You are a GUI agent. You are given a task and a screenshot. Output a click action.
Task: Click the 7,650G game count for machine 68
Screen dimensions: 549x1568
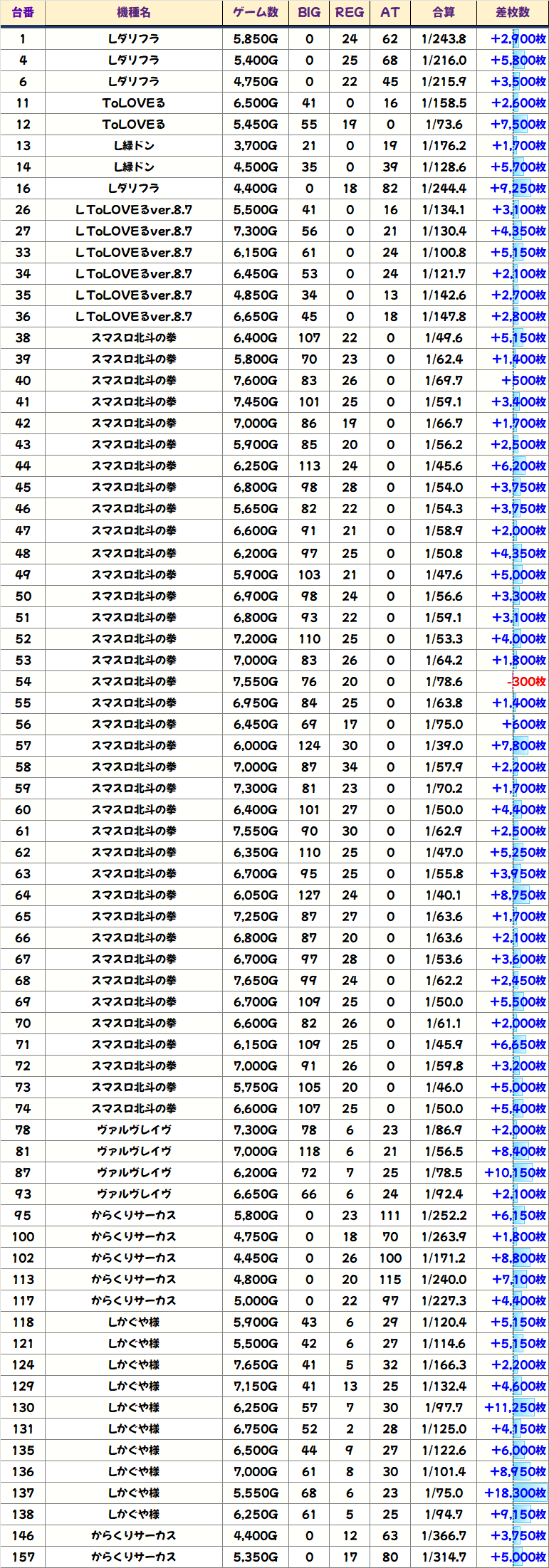(x=256, y=980)
